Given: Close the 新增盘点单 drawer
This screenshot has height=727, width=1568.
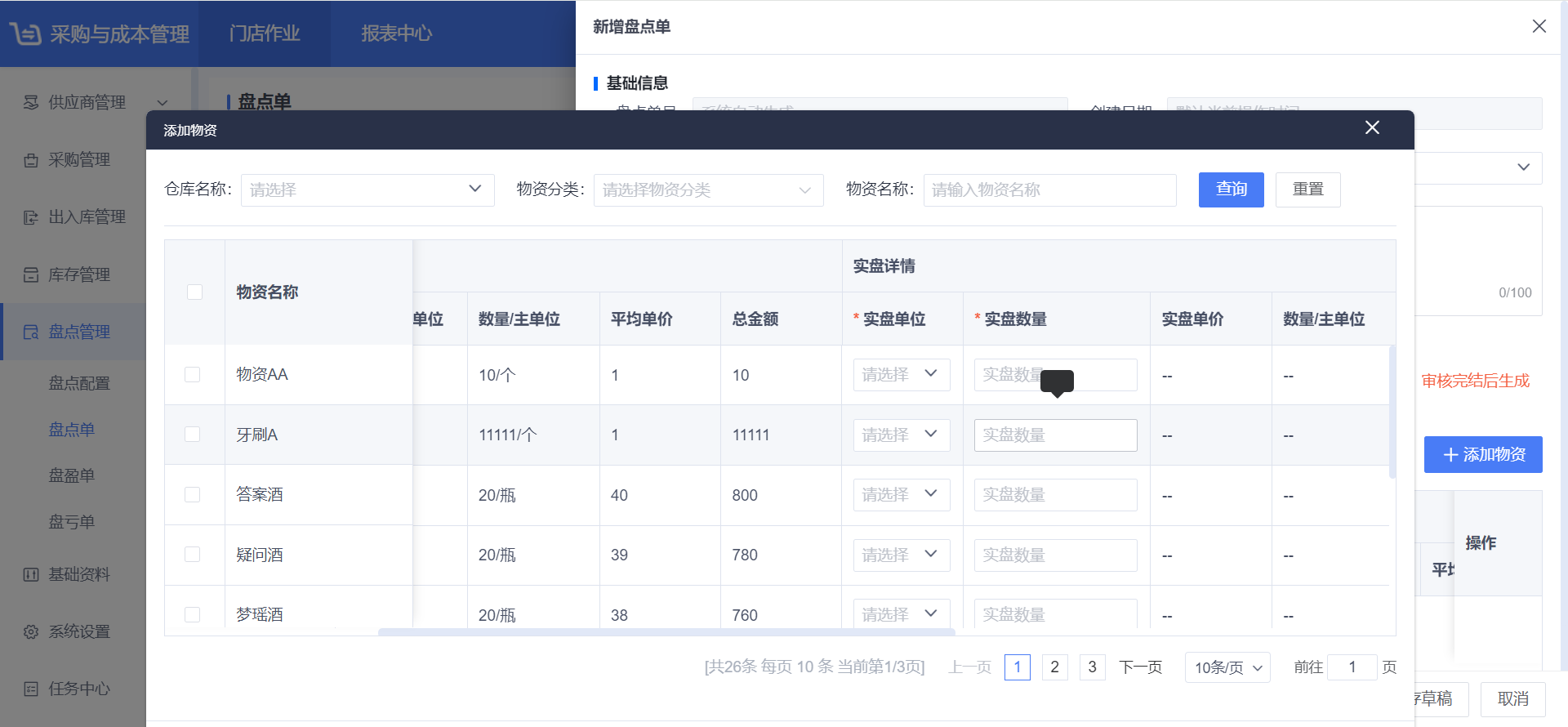Looking at the screenshot, I should [x=1539, y=26].
